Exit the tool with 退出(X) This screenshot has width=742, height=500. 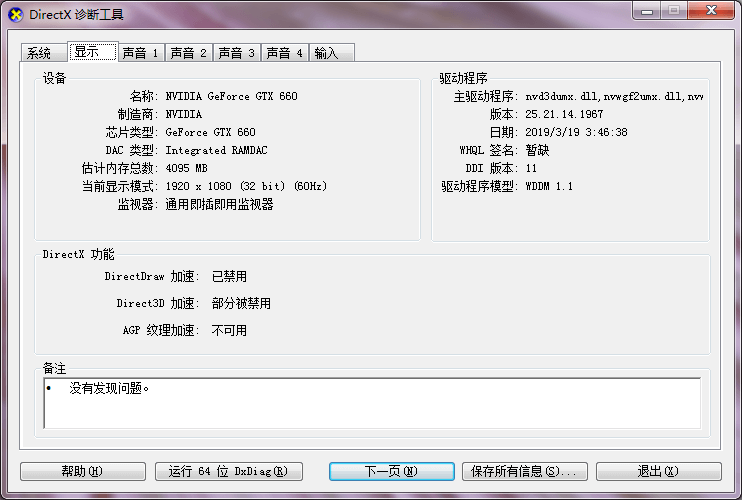point(659,471)
